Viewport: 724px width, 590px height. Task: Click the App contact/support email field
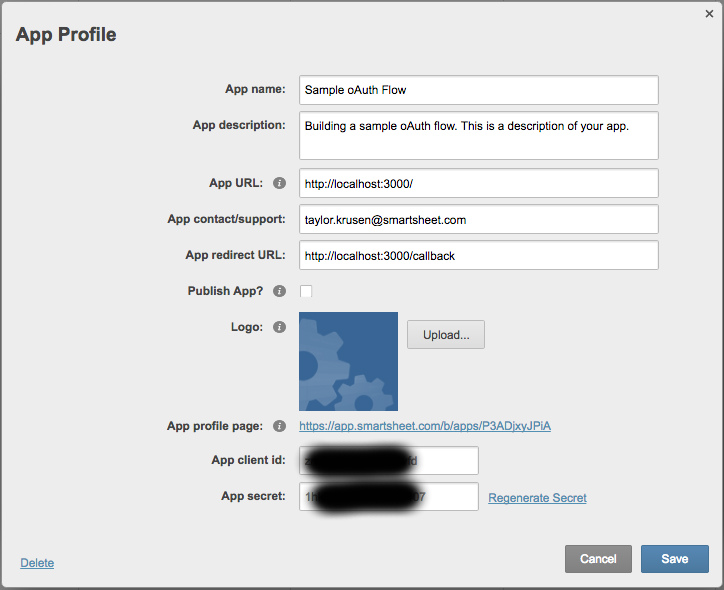(x=478, y=220)
